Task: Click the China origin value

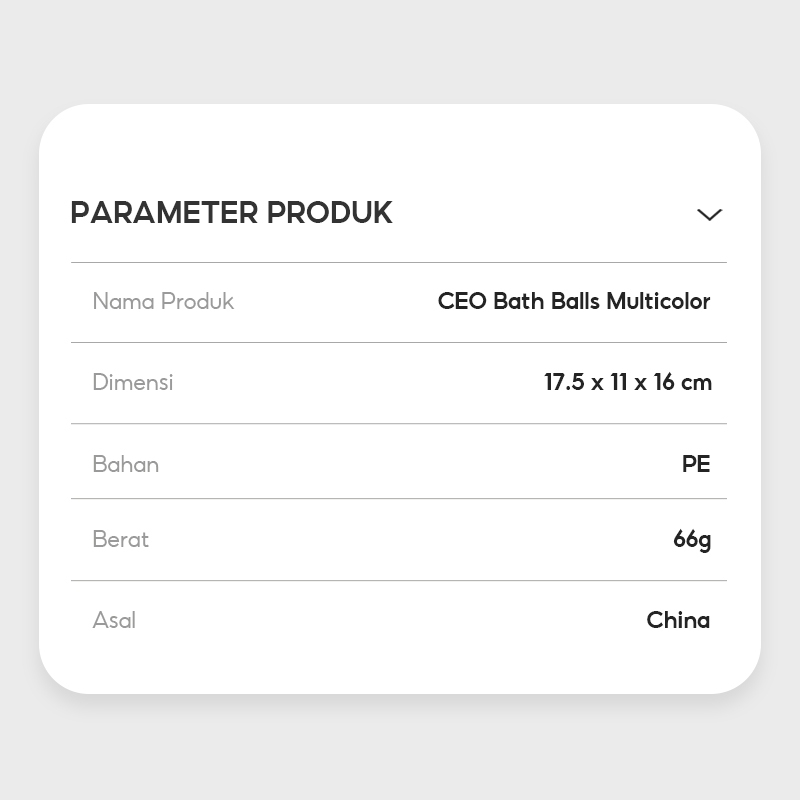Action: (678, 620)
